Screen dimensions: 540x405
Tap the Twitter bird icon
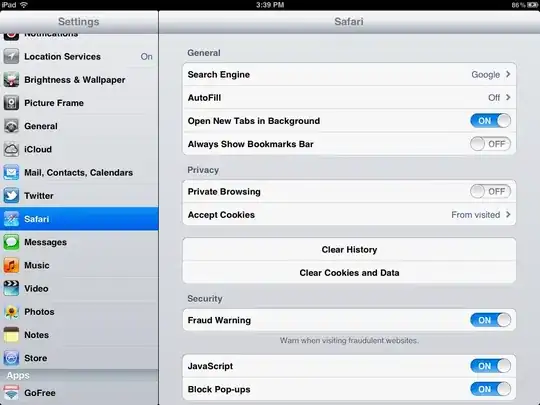point(11,196)
